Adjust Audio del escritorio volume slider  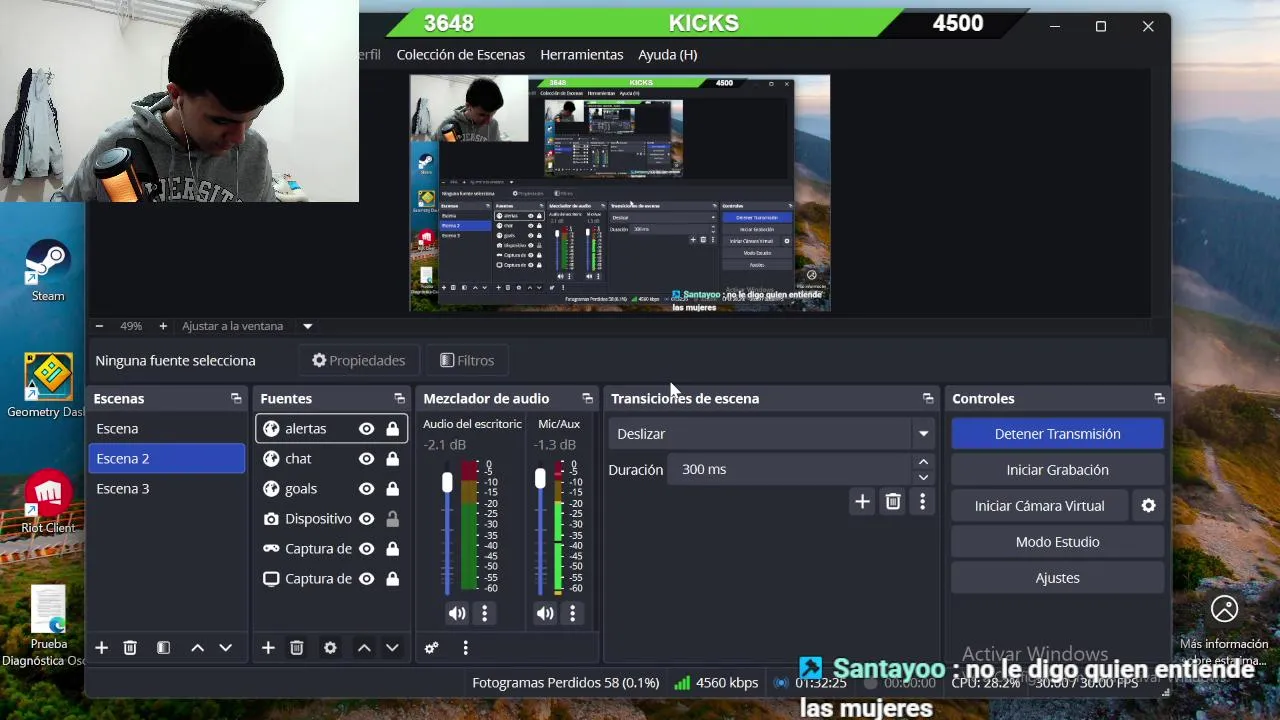click(x=447, y=482)
